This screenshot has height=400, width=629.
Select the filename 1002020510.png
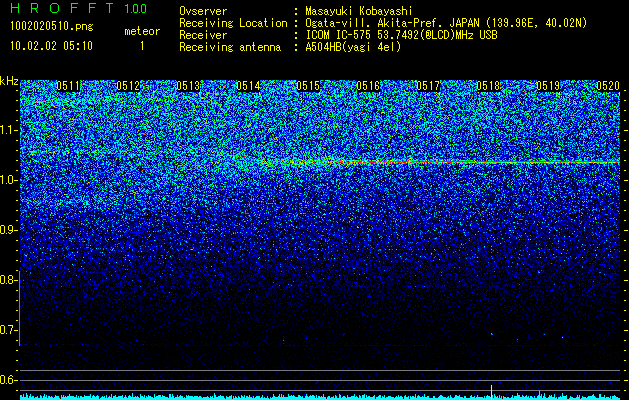pyautogui.click(x=52, y=27)
